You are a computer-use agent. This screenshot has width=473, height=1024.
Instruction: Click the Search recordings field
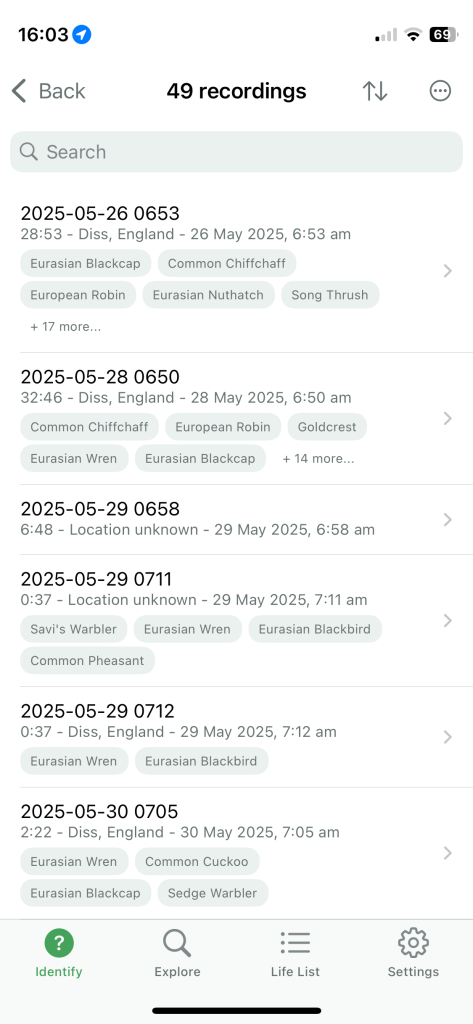(236, 152)
